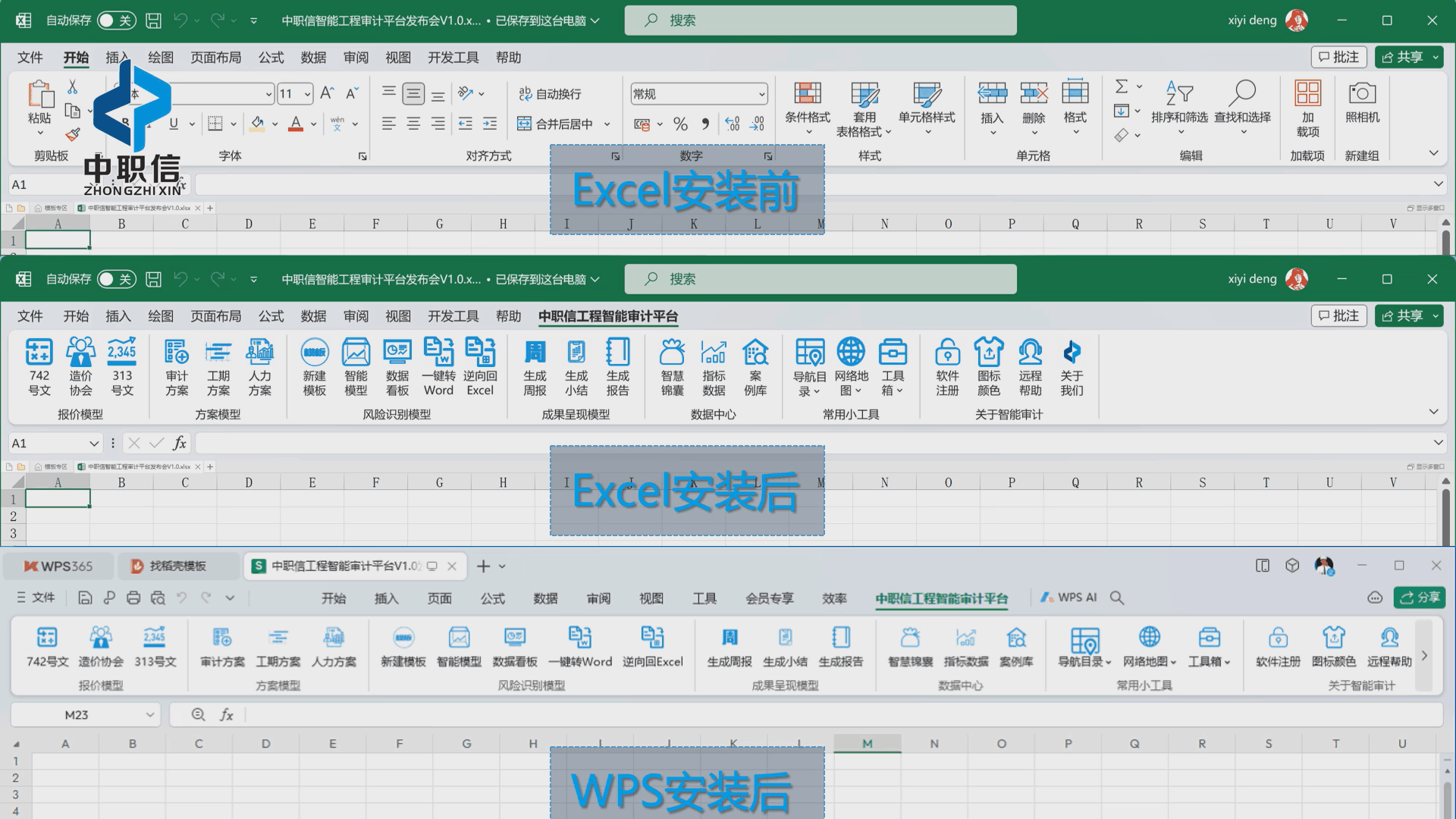Click 软件注册 in the WPS ribbon
This screenshot has width=1456, height=819.
click(x=1277, y=648)
